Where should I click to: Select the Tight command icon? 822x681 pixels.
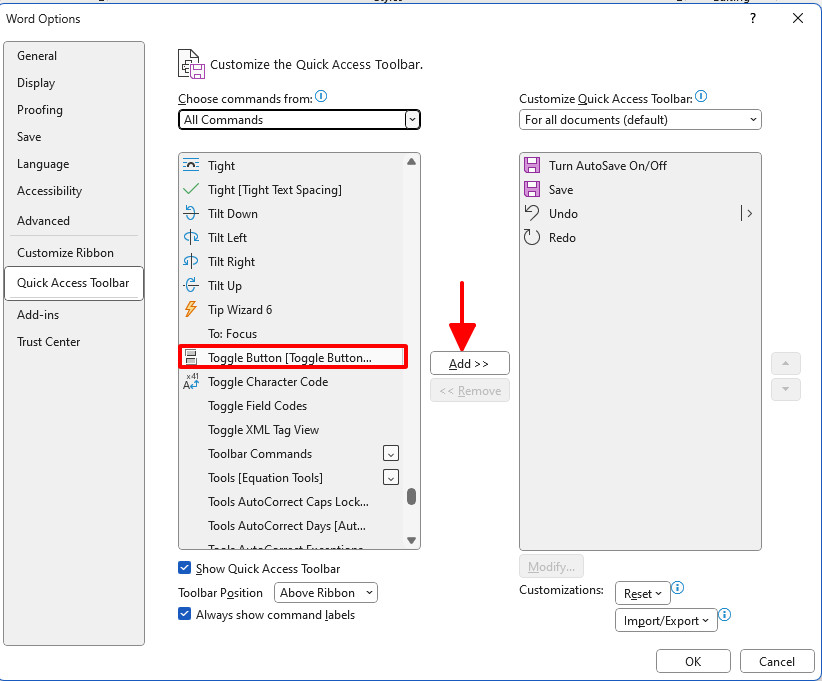pos(191,165)
